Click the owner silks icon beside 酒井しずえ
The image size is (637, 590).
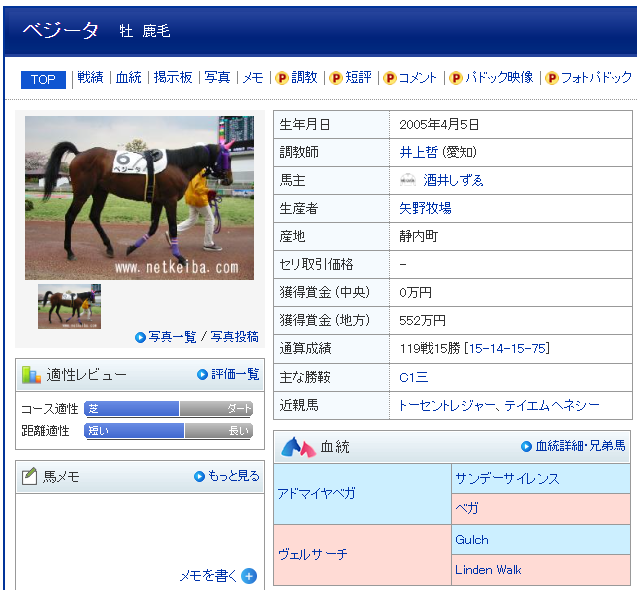(408, 181)
